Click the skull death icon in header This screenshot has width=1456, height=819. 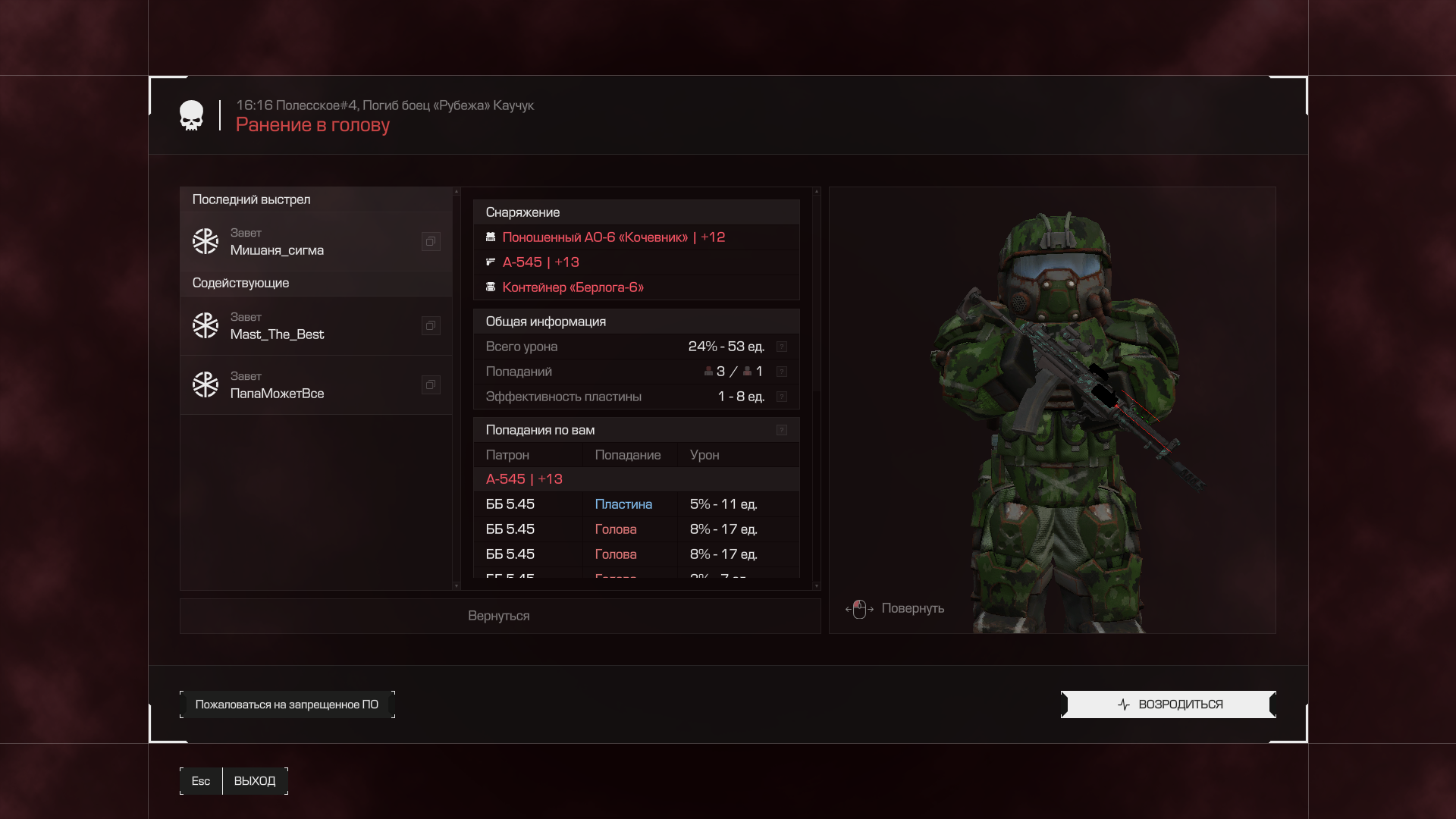191,116
